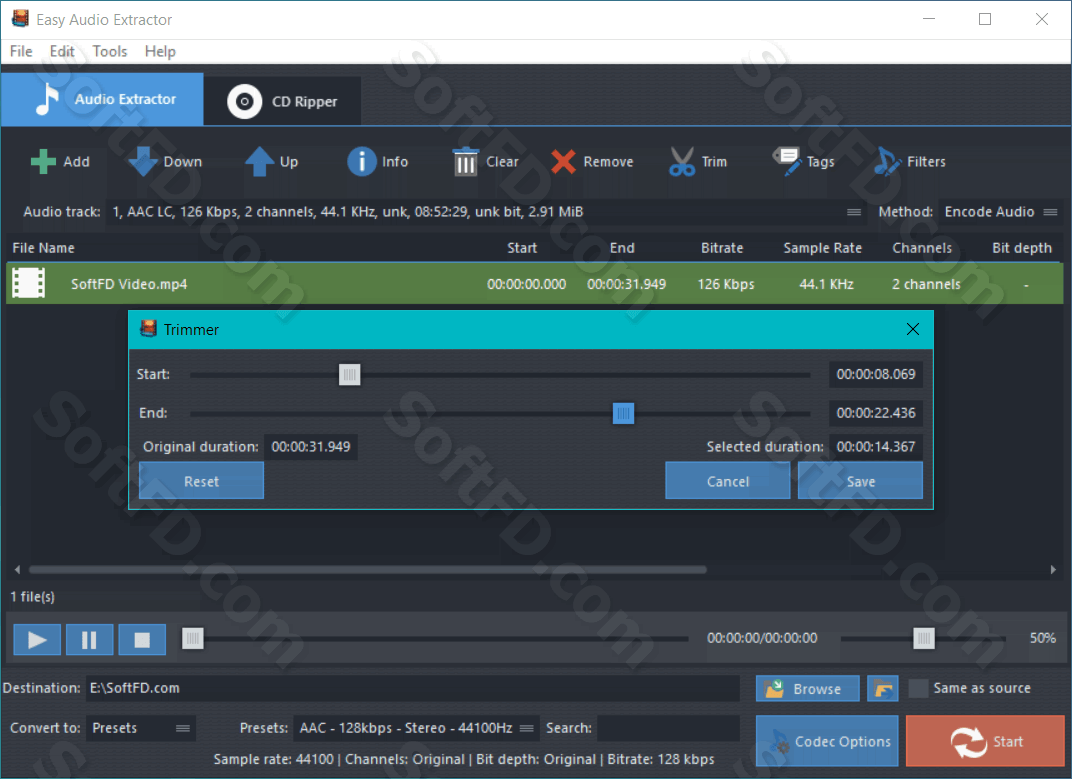The width and height of the screenshot is (1072, 779).
Task: Click the Channels column header
Action: pos(922,248)
